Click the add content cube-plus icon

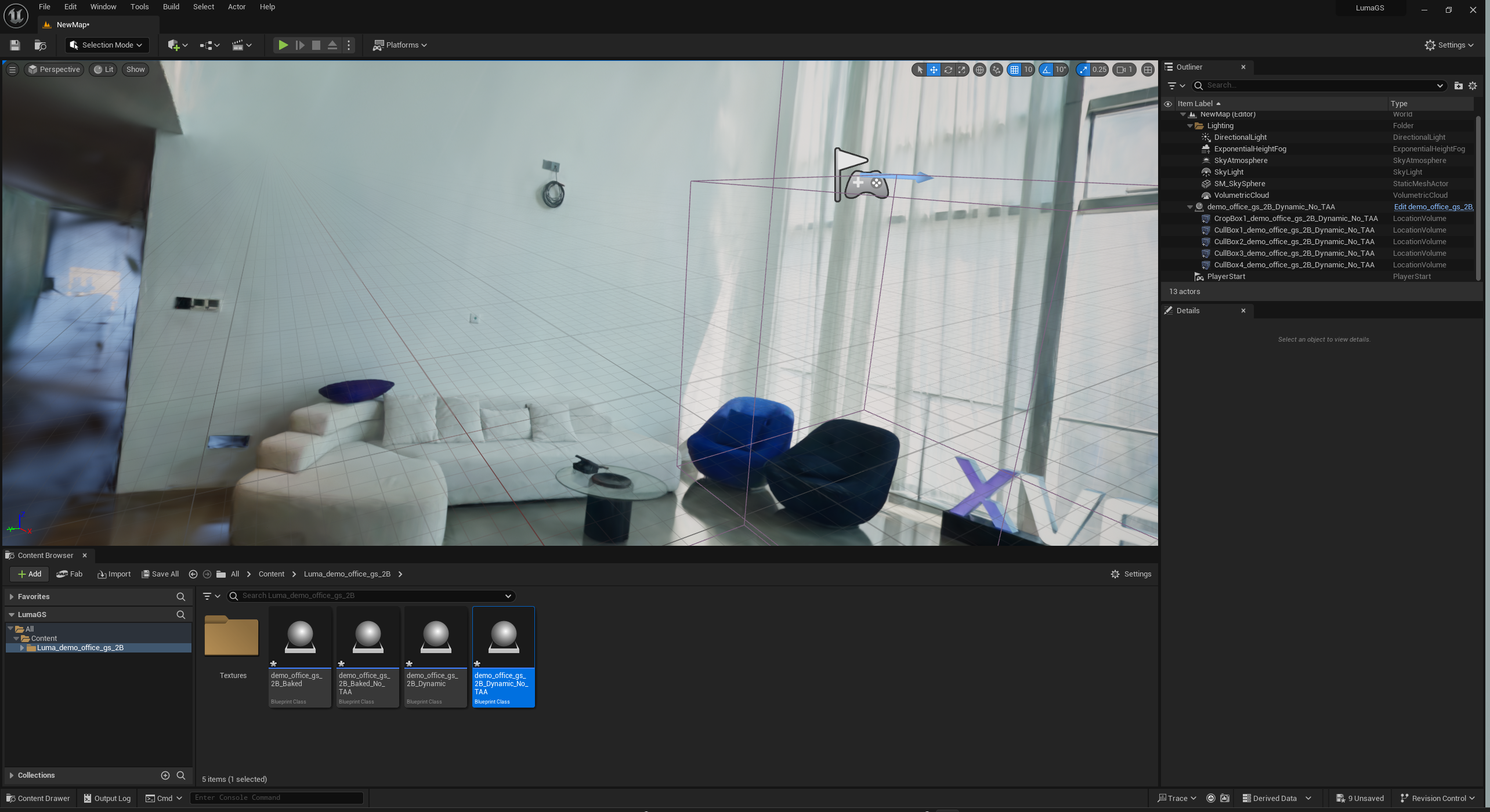click(x=173, y=45)
